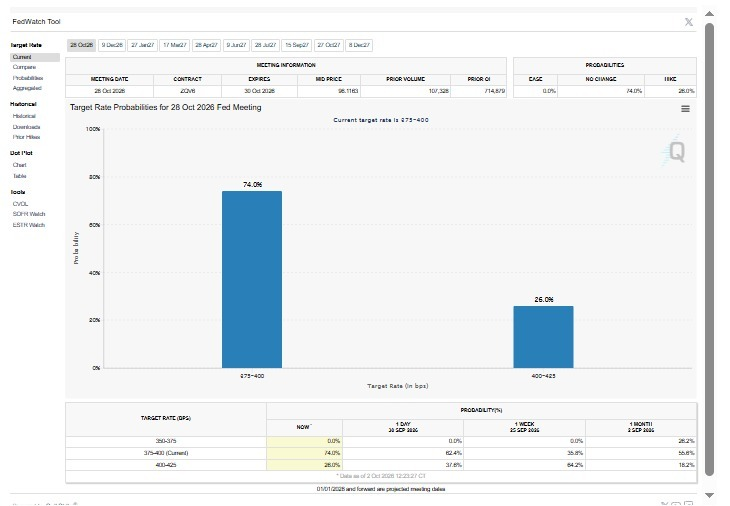The image size is (730, 506).
Task: Click the 'EASE' probabilities header
Action: point(535,79)
